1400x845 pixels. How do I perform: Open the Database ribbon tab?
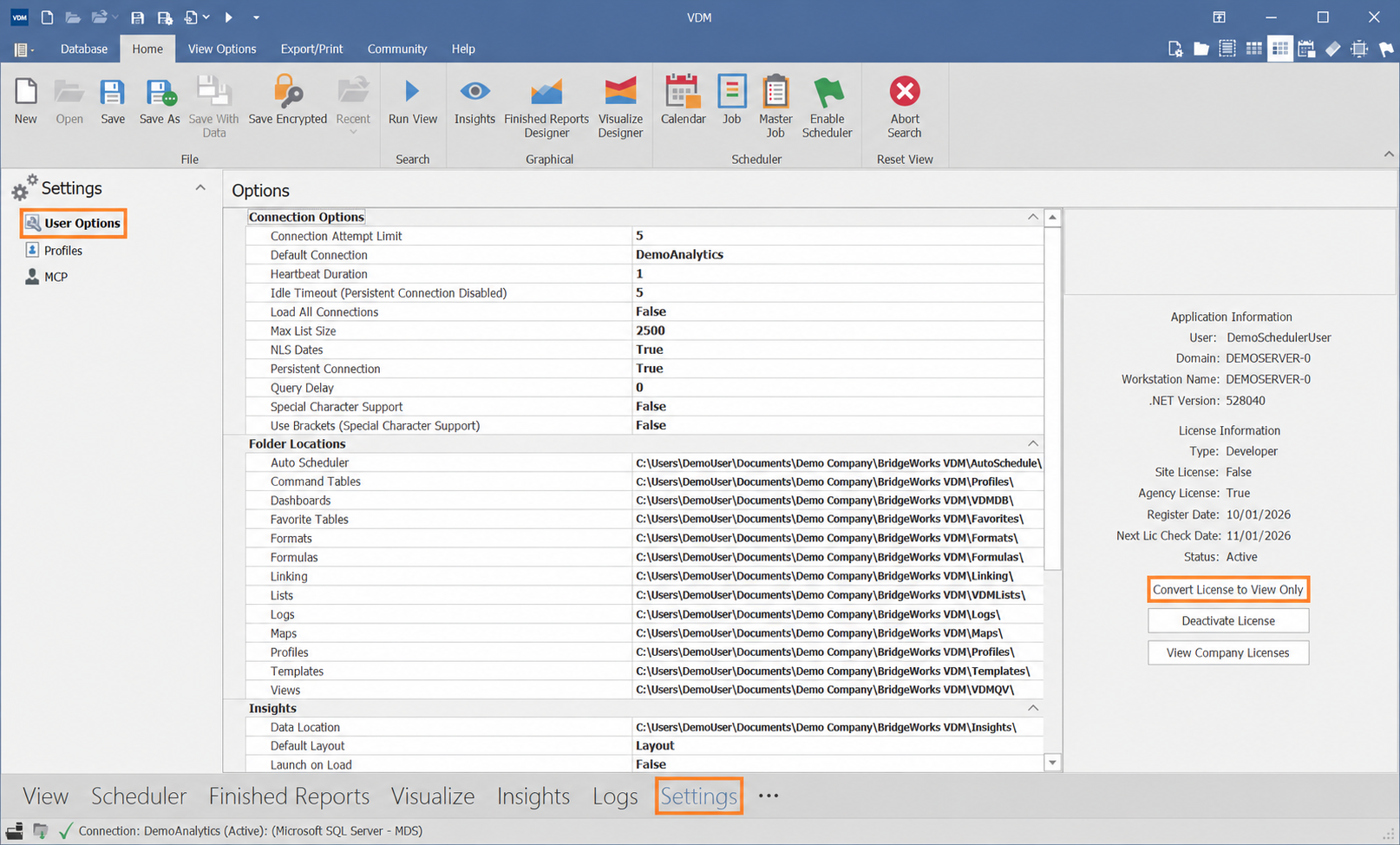click(84, 49)
